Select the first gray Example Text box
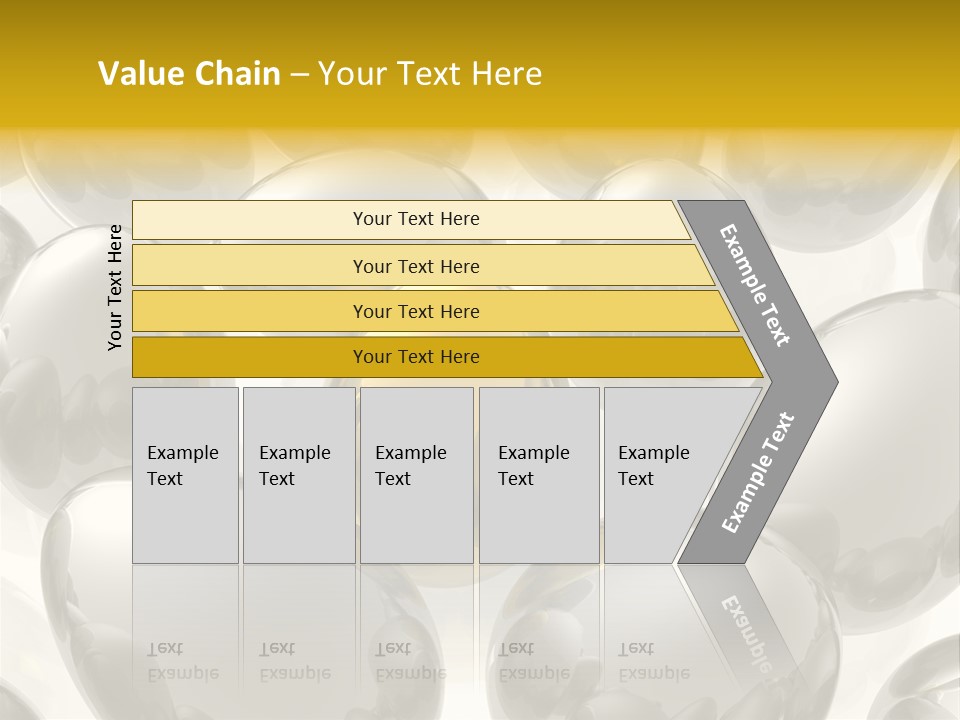The image size is (960, 720). tap(186, 475)
